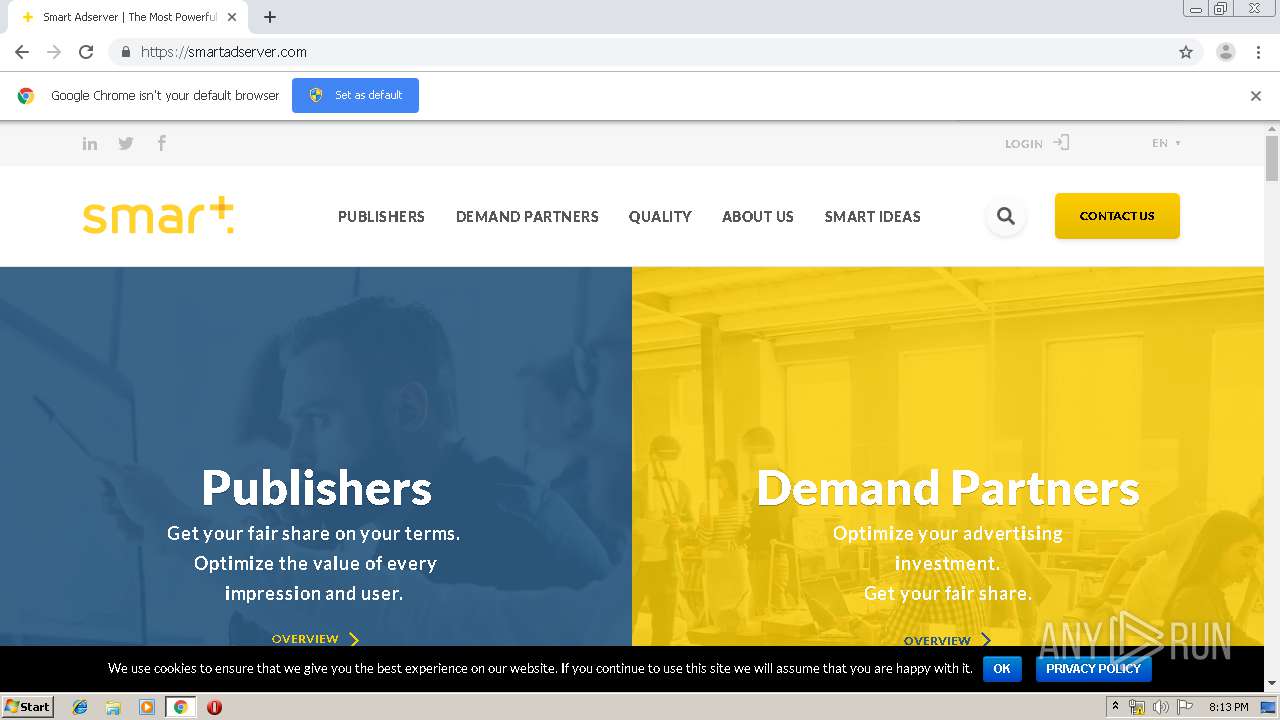Close the Smart Adserver tab

coord(232,17)
